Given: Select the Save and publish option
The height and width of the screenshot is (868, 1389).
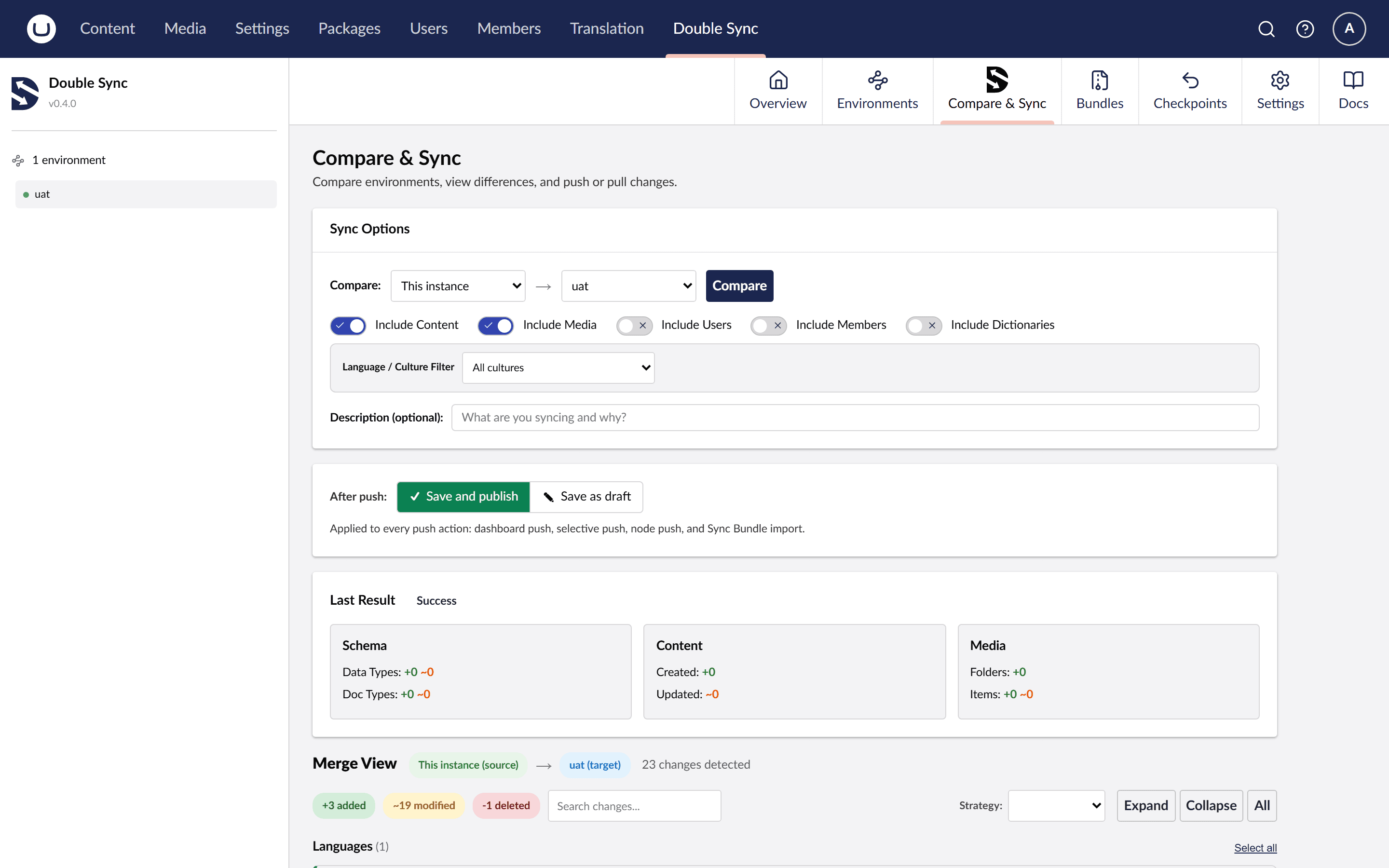Looking at the screenshot, I should click(463, 497).
